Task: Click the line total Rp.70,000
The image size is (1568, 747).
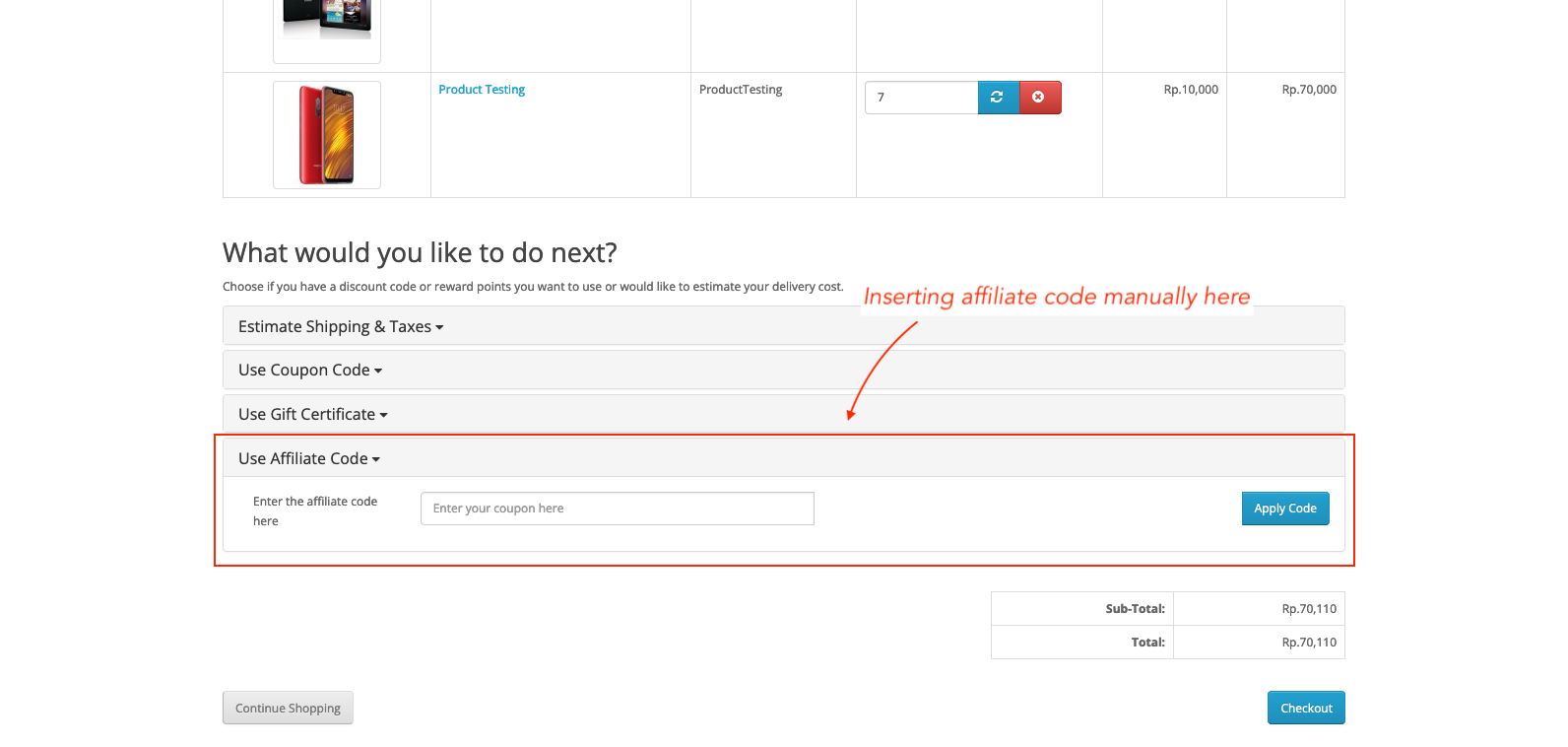Action: [x=1308, y=90]
